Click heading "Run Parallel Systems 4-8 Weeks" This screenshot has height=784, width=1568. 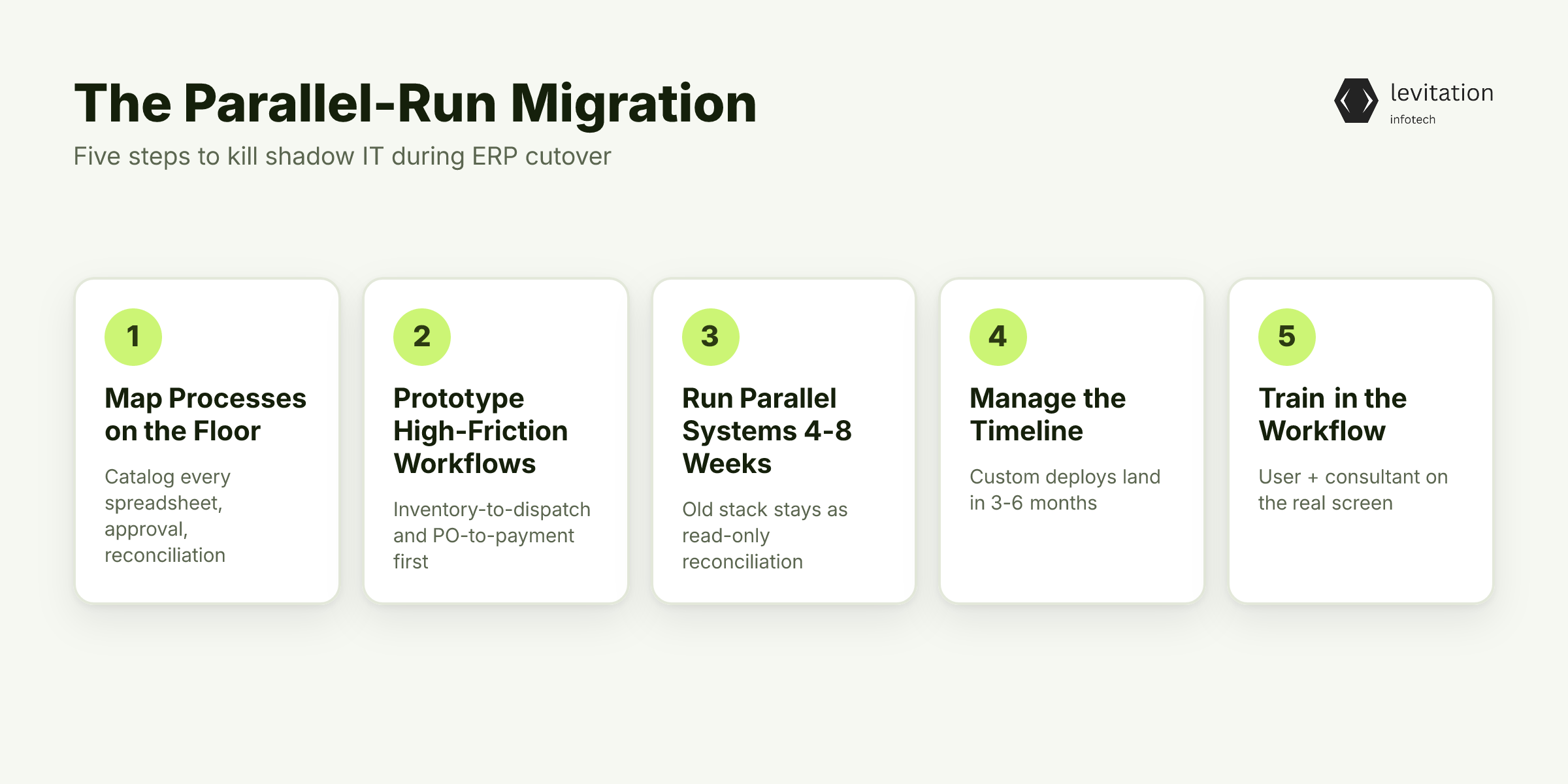767,431
